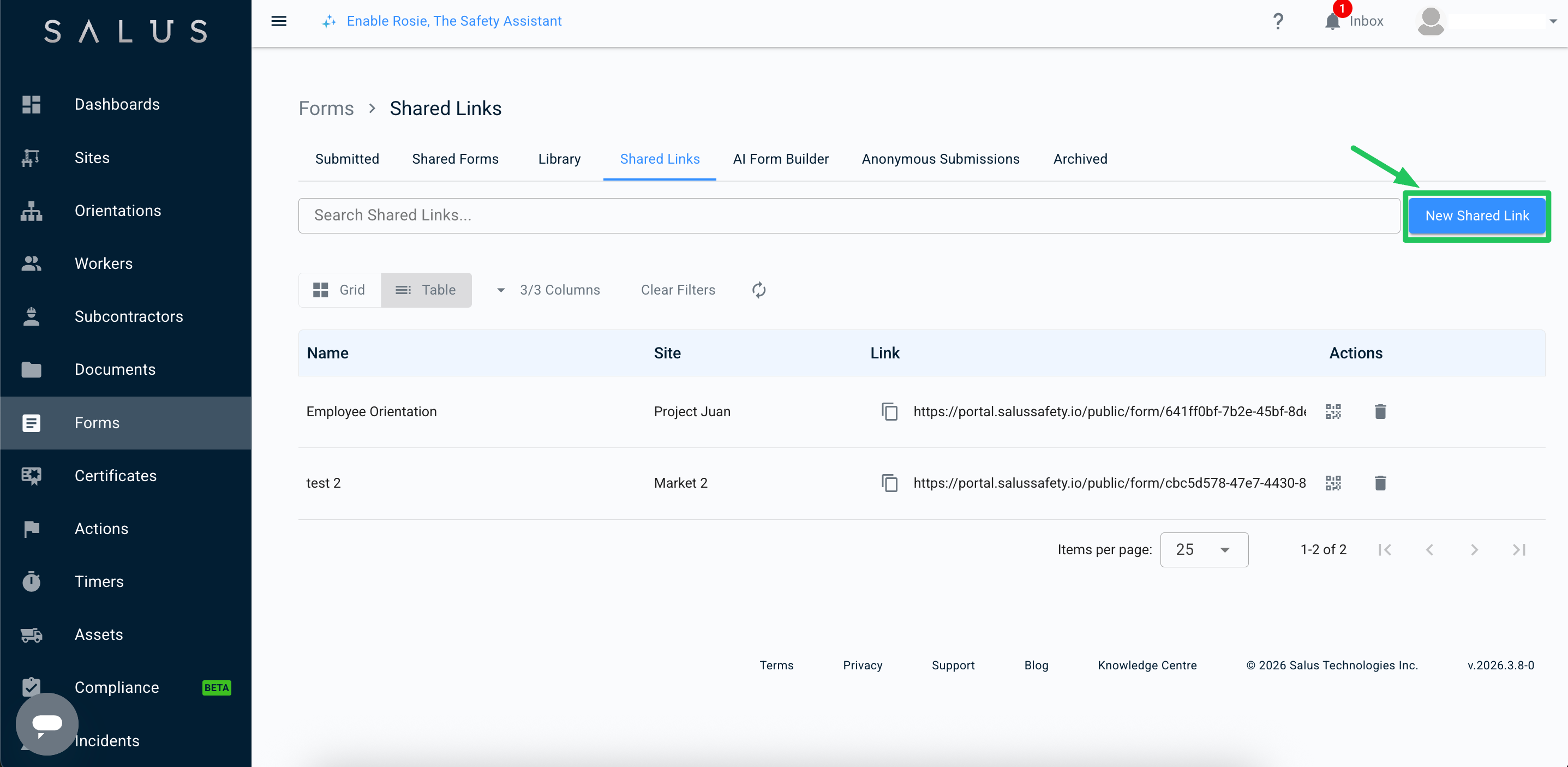Focus the Search Shared Links field
The height and width of the screenshot is (767, 1568).
point(848,215)
